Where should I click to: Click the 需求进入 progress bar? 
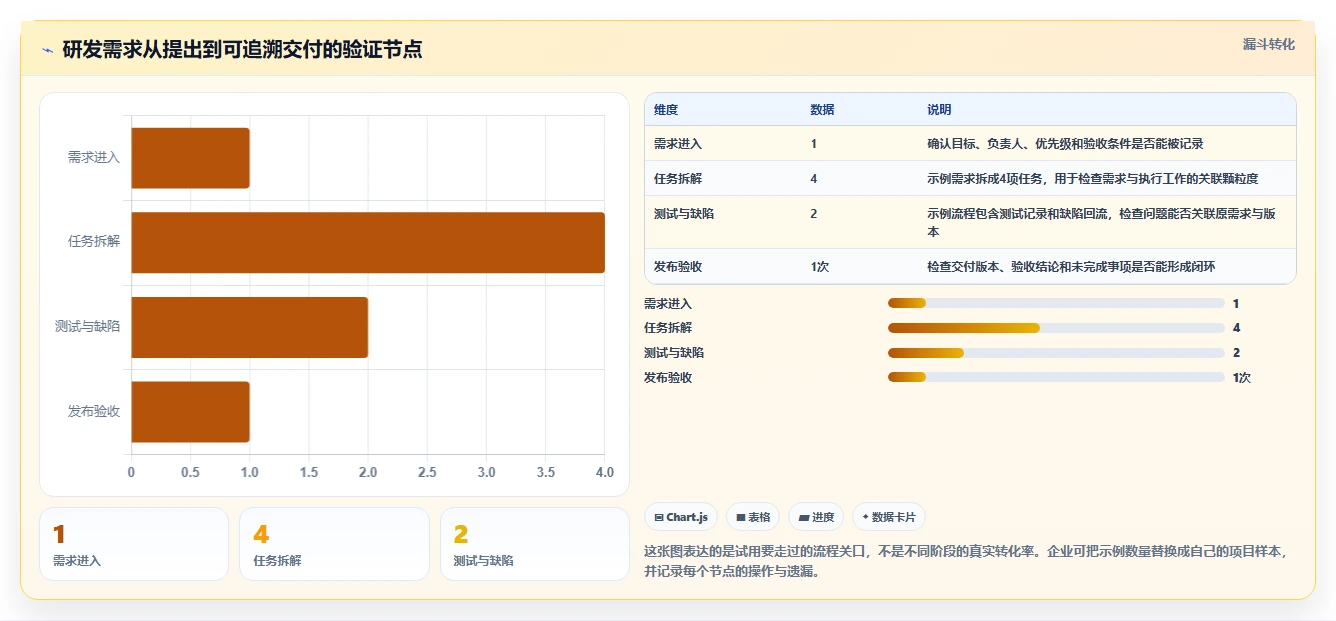point(1056,303)
